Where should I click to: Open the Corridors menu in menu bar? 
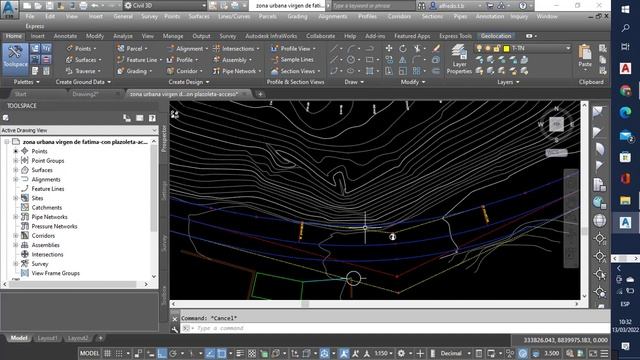[399, 16]
